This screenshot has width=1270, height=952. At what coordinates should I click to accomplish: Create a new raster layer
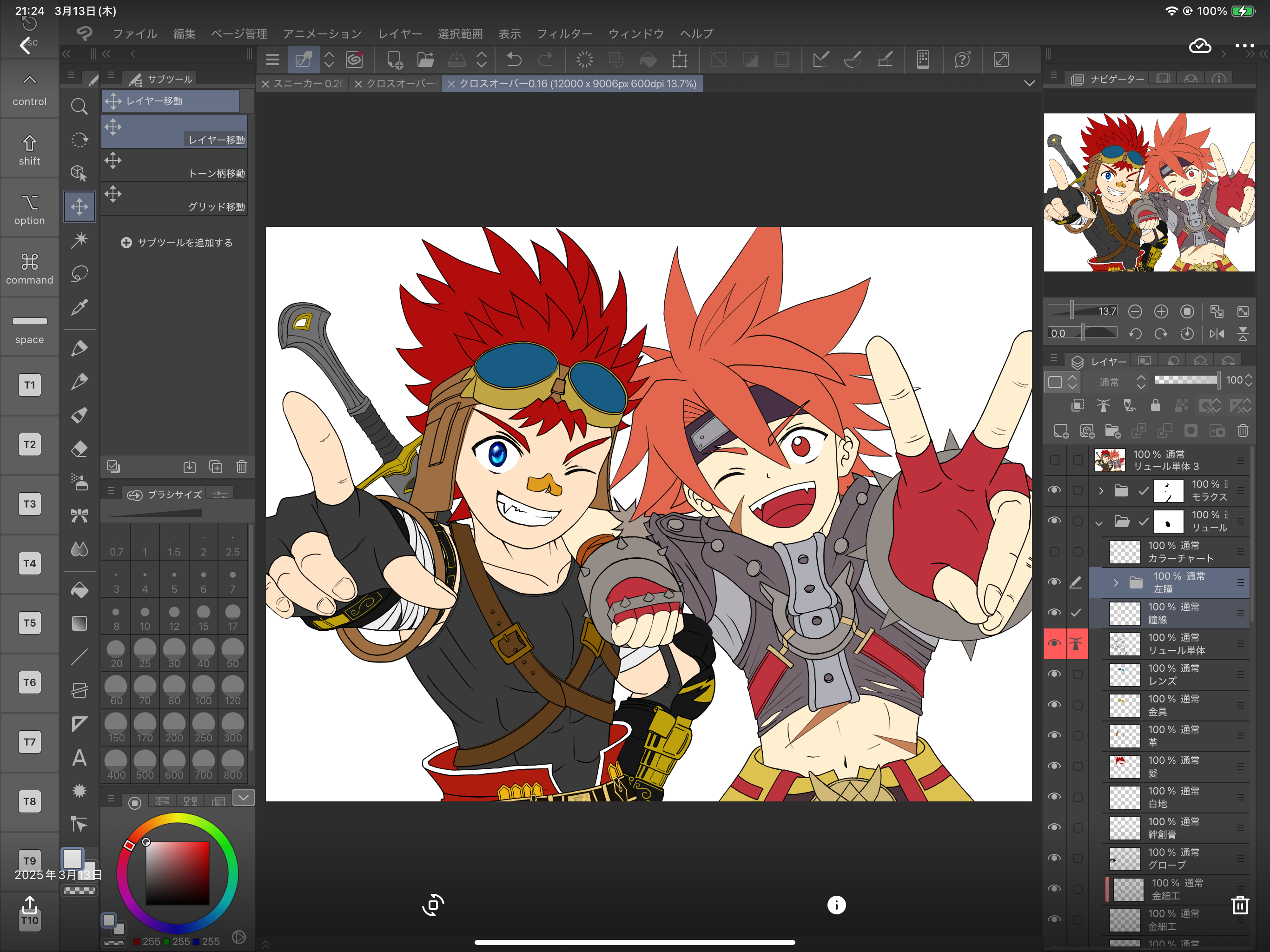point(1060,430)
